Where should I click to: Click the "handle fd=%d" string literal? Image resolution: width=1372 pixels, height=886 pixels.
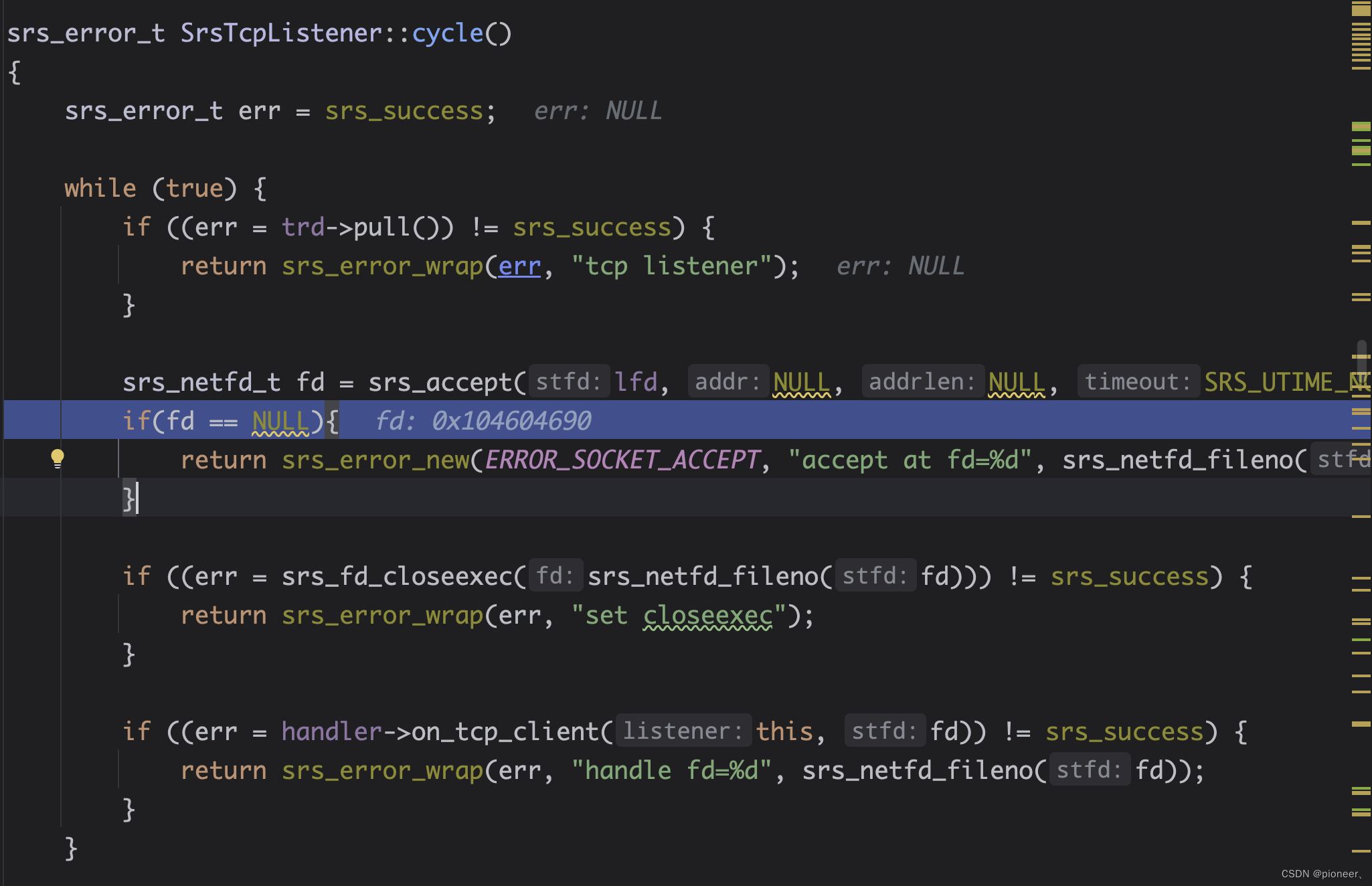click(x=672, y=771)
